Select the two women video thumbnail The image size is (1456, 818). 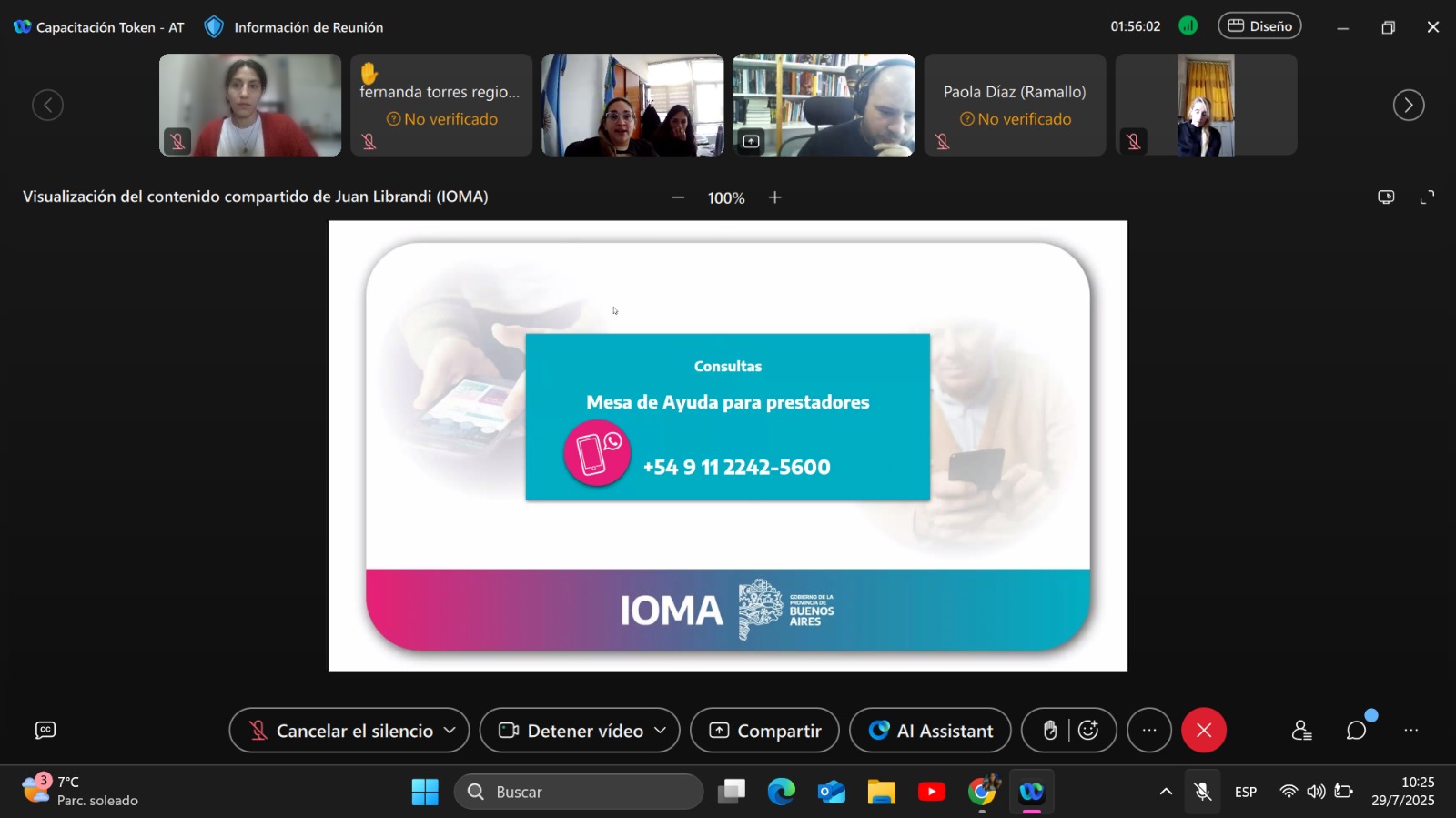coord(632,105)
